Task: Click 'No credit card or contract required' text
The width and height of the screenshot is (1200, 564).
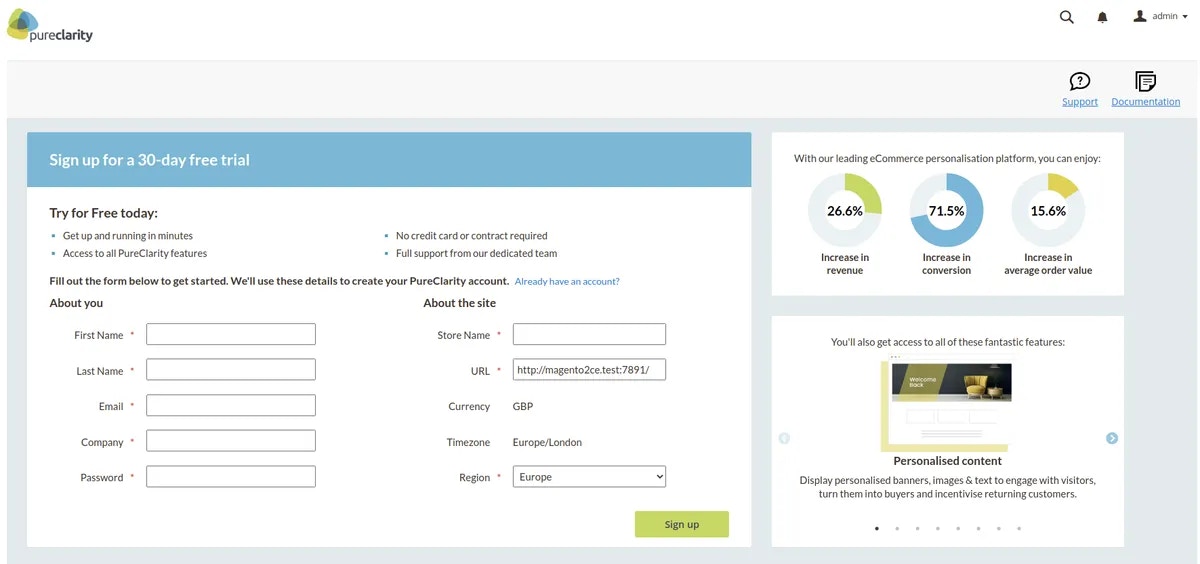Action: point(472,236)
